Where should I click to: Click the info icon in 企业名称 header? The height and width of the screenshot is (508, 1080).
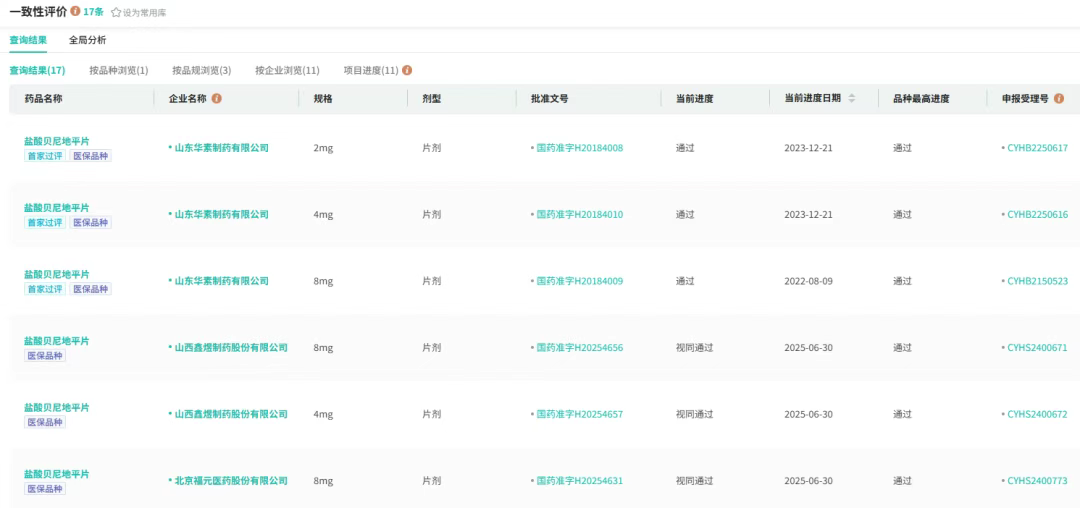217,99
